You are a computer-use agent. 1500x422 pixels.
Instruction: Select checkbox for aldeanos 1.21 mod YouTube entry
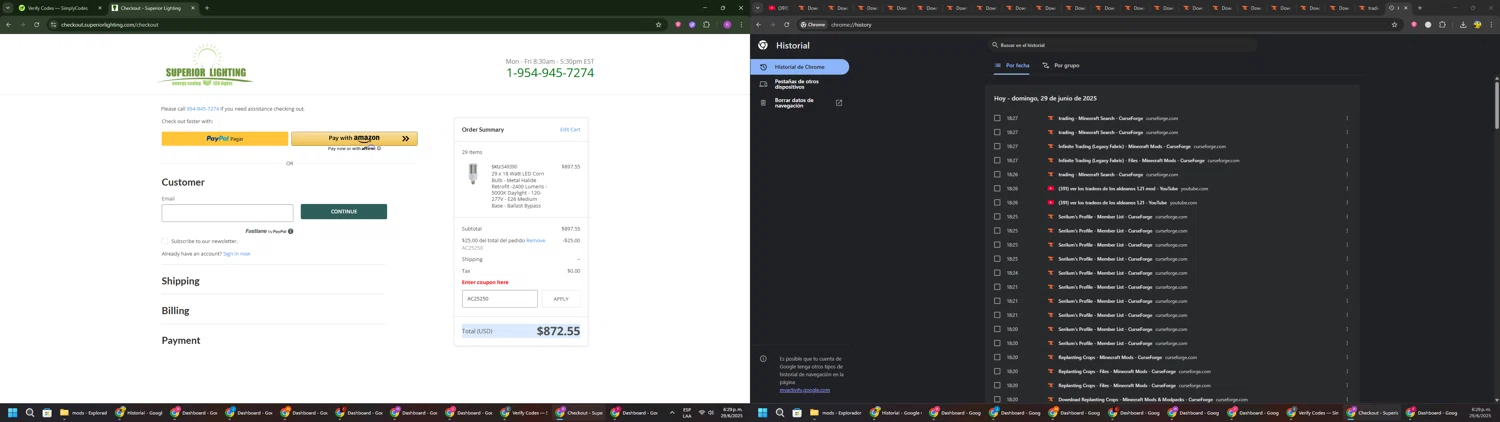point(997,188)
